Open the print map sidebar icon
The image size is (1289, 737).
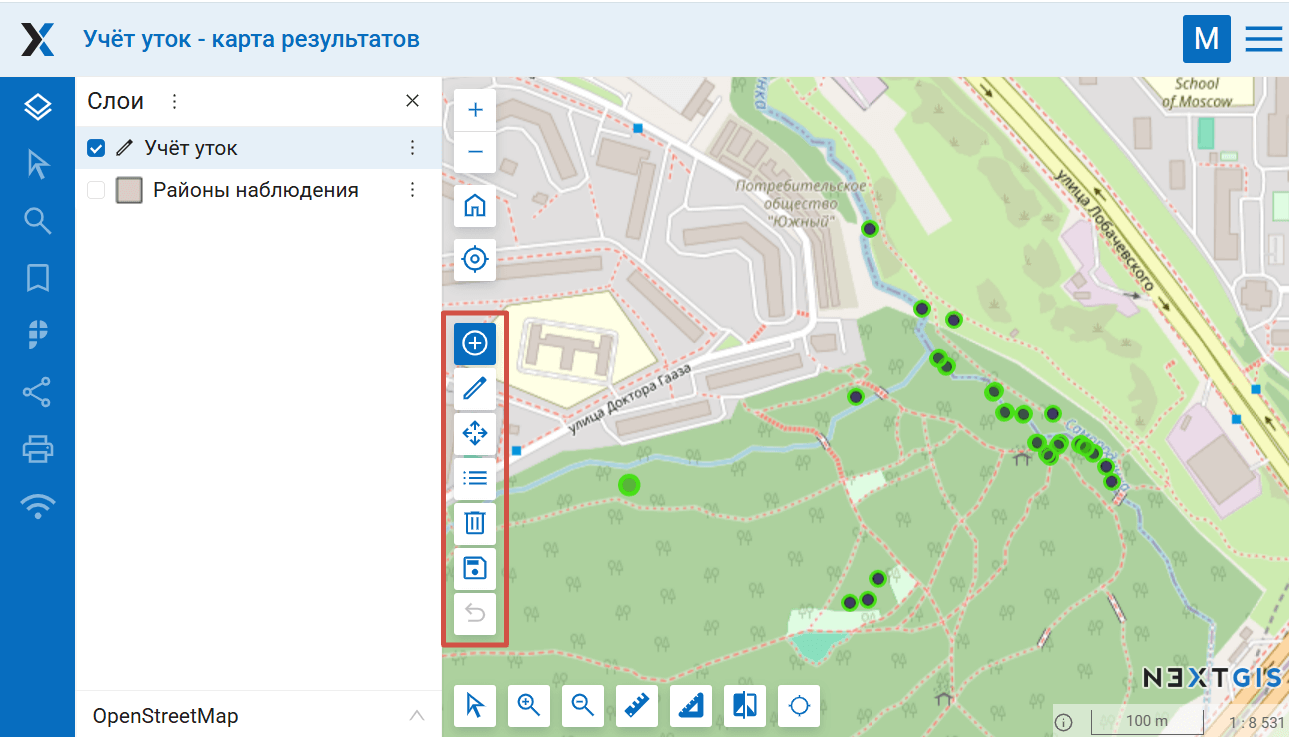38,450
